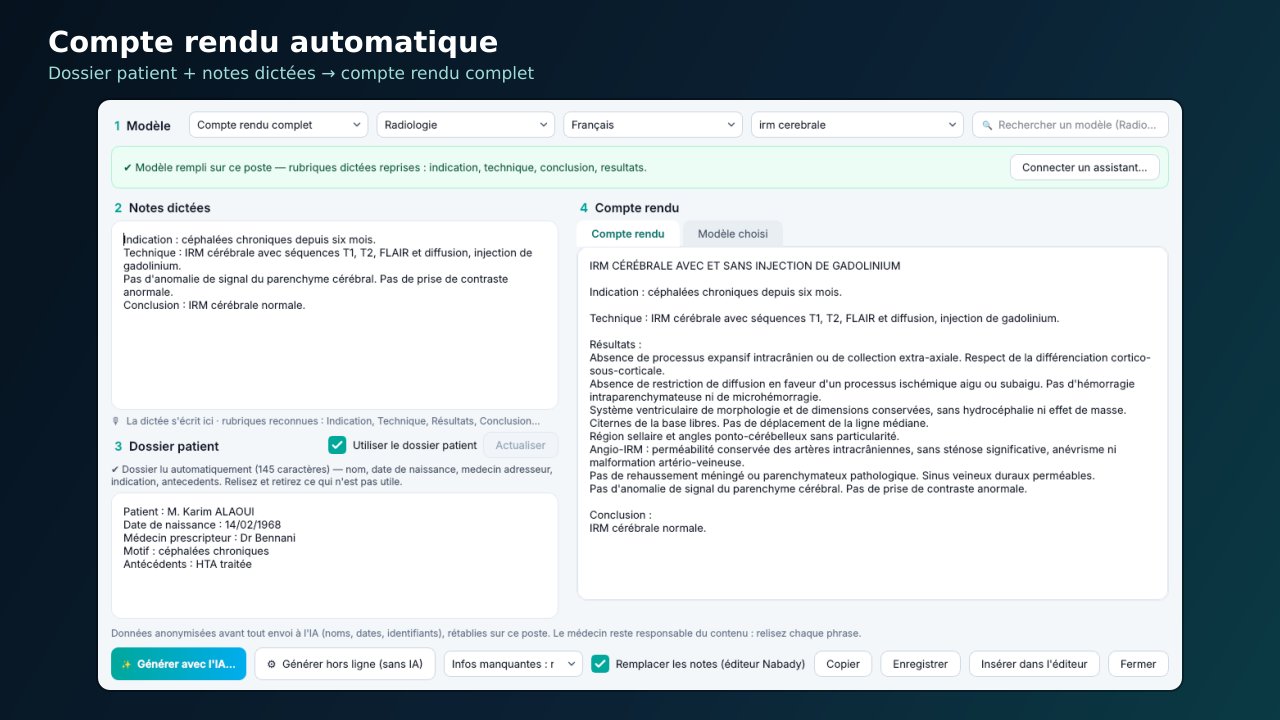Click the line Antécédents : HTA traitée
This screenshot has height=720, width=1280.
point(187,564)
